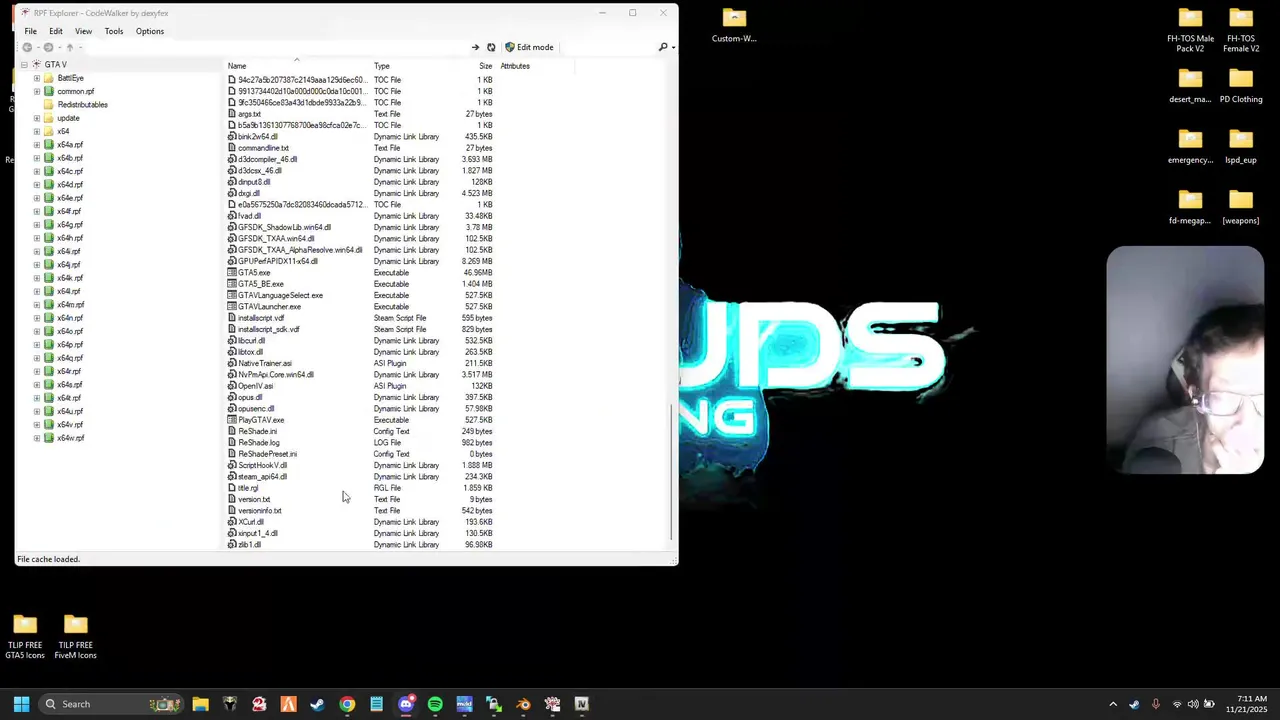The height and width of the screenshot is (720, 1280).
Task: Select the ReShade.ini file row
Action: tap(360, 431)
